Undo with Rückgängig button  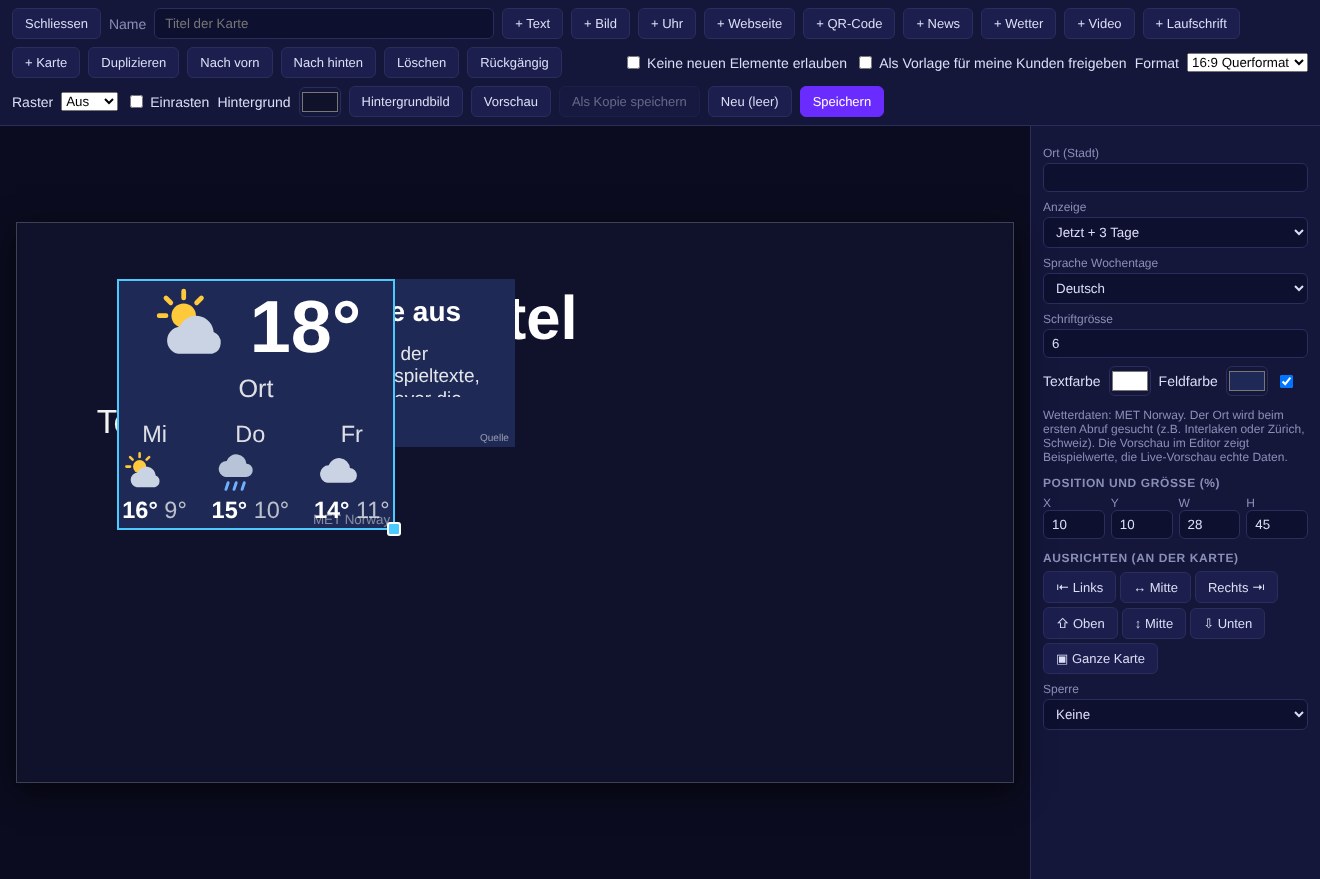[514, 62]
